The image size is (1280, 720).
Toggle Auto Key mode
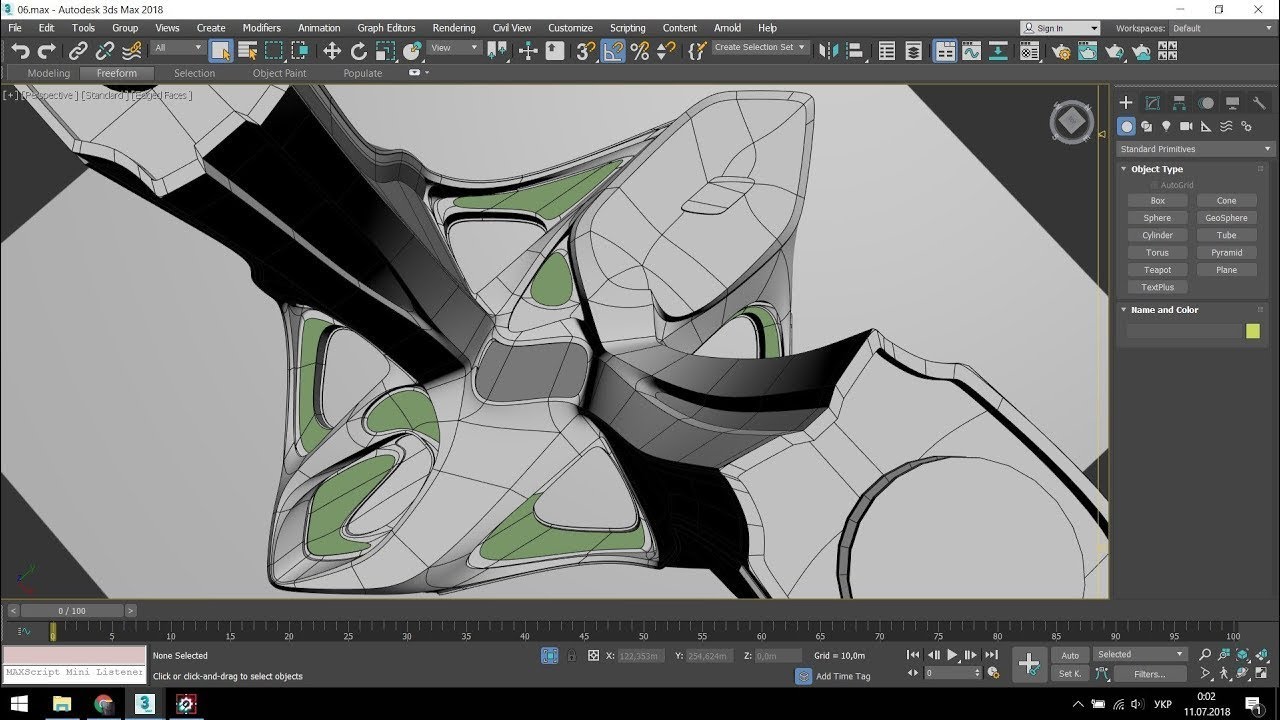1070,655
